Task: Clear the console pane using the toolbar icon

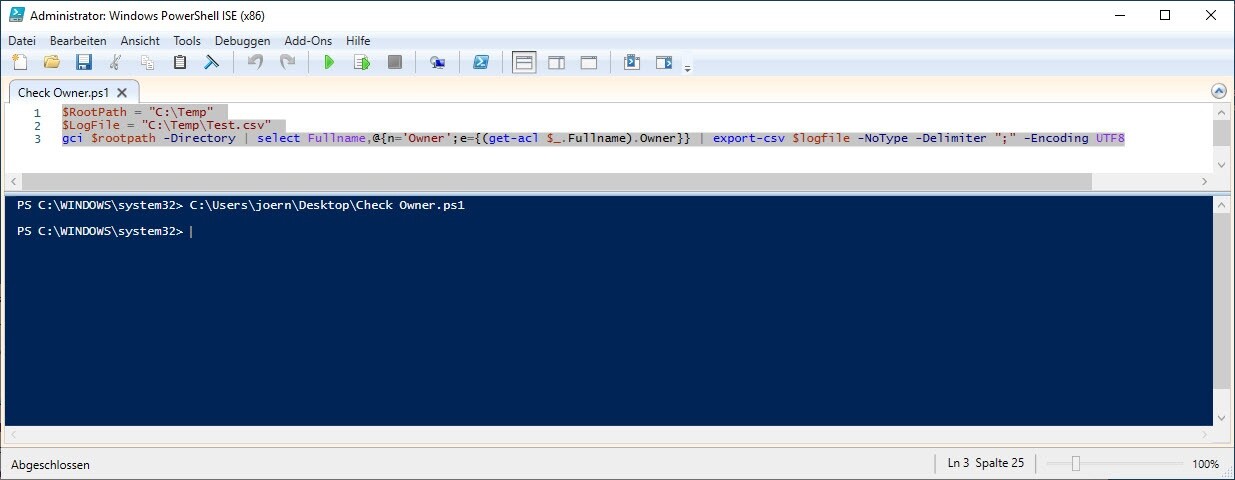Action: coord(212,63)
